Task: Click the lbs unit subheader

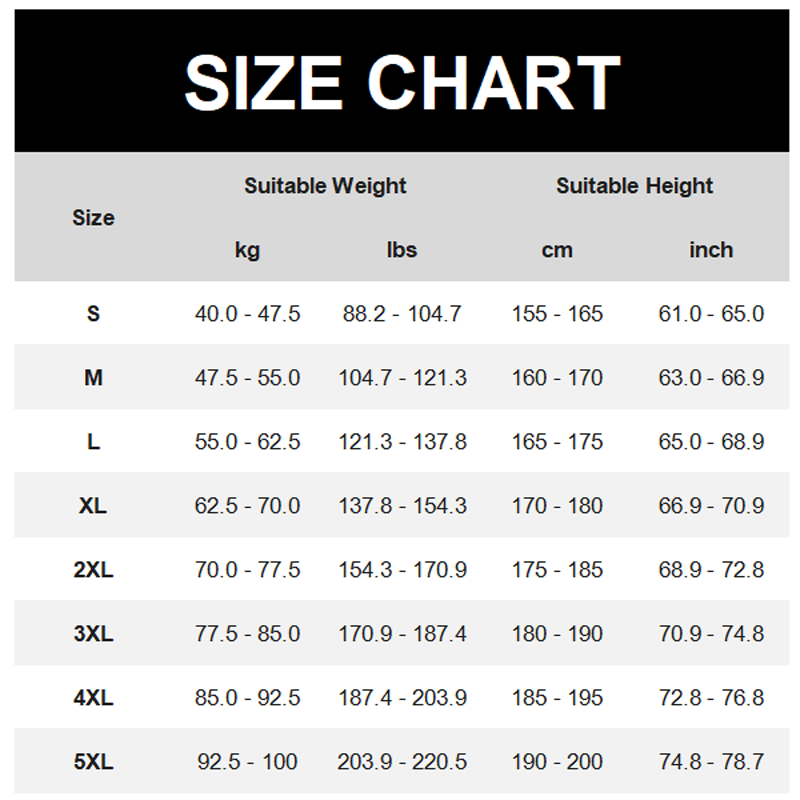Action: coord(402,250)
